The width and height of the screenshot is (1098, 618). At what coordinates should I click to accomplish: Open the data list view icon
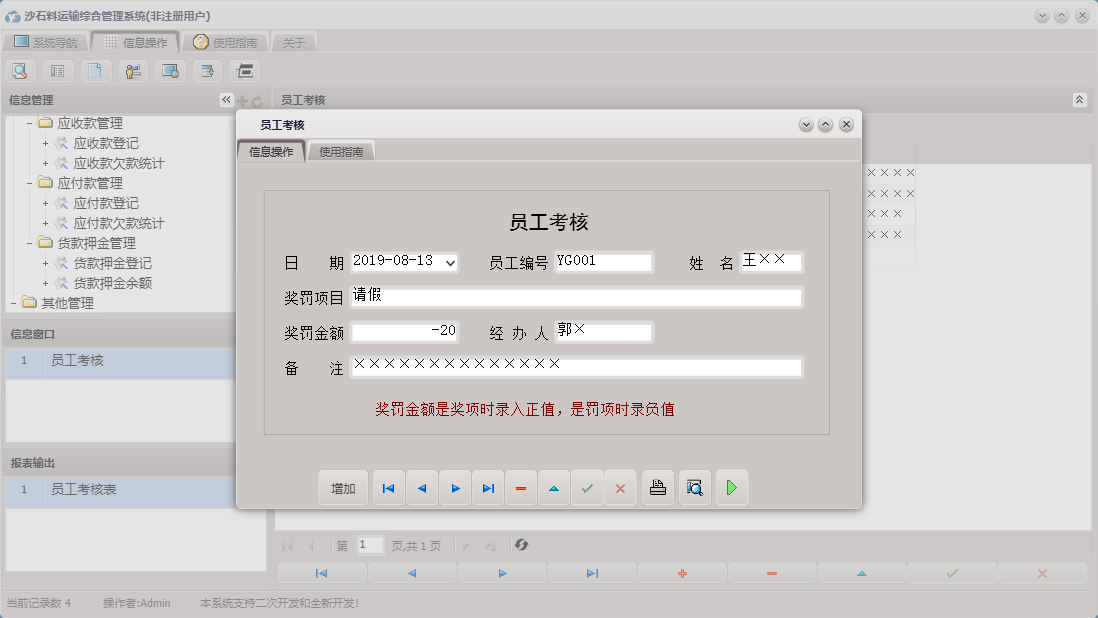[57, 71]
